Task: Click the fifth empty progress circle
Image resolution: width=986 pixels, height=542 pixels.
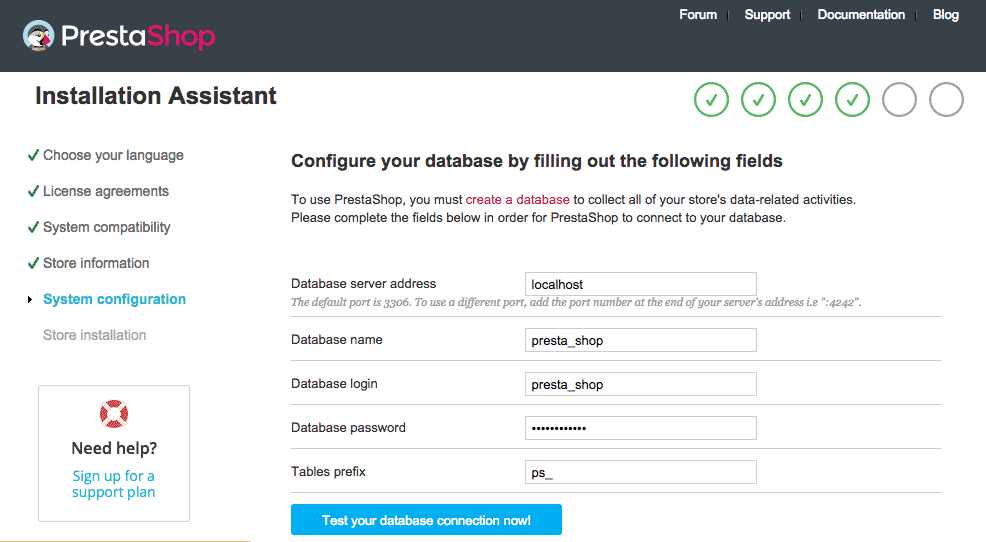Action: [x=899, y=100]
